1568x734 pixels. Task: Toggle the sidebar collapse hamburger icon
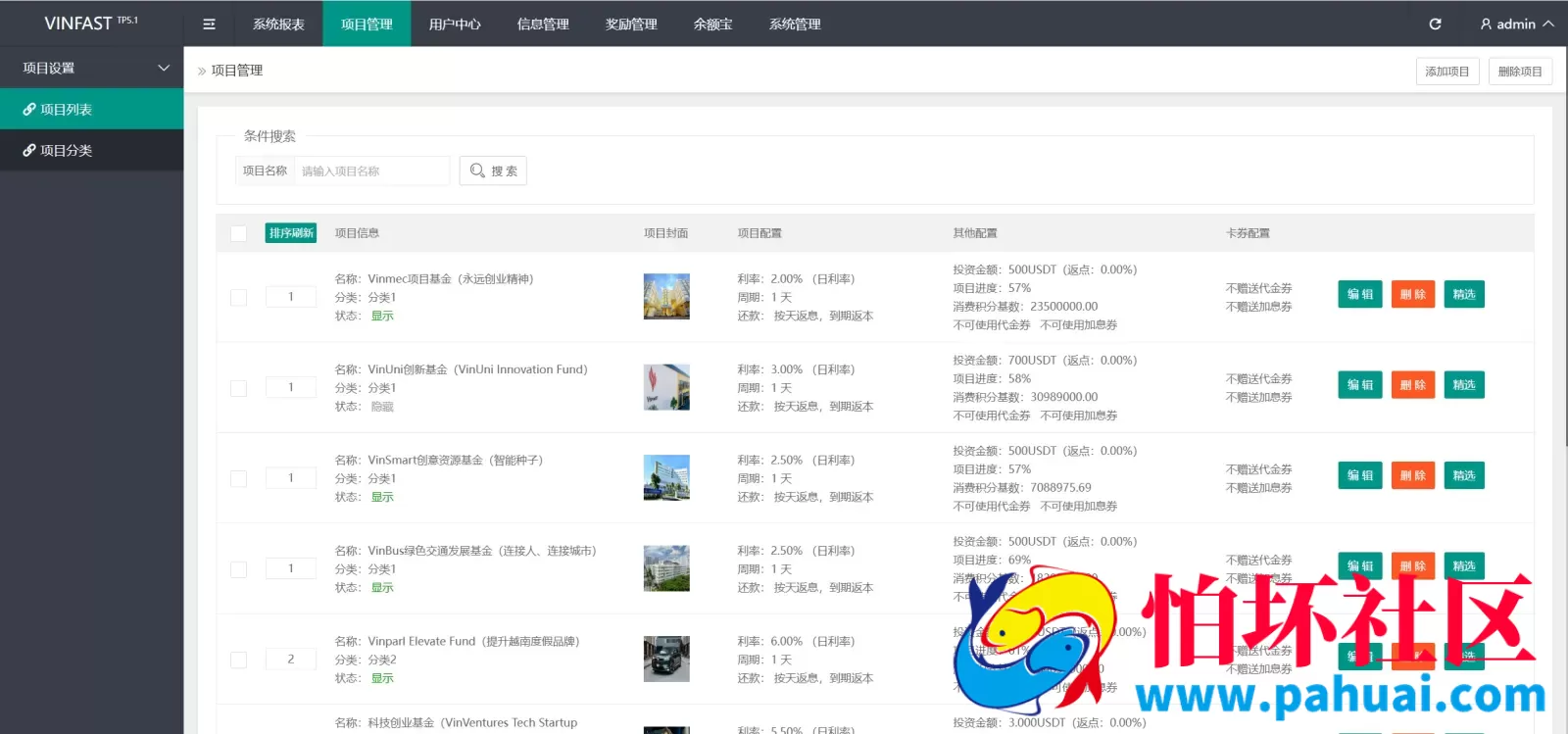[x=209, y=24]
